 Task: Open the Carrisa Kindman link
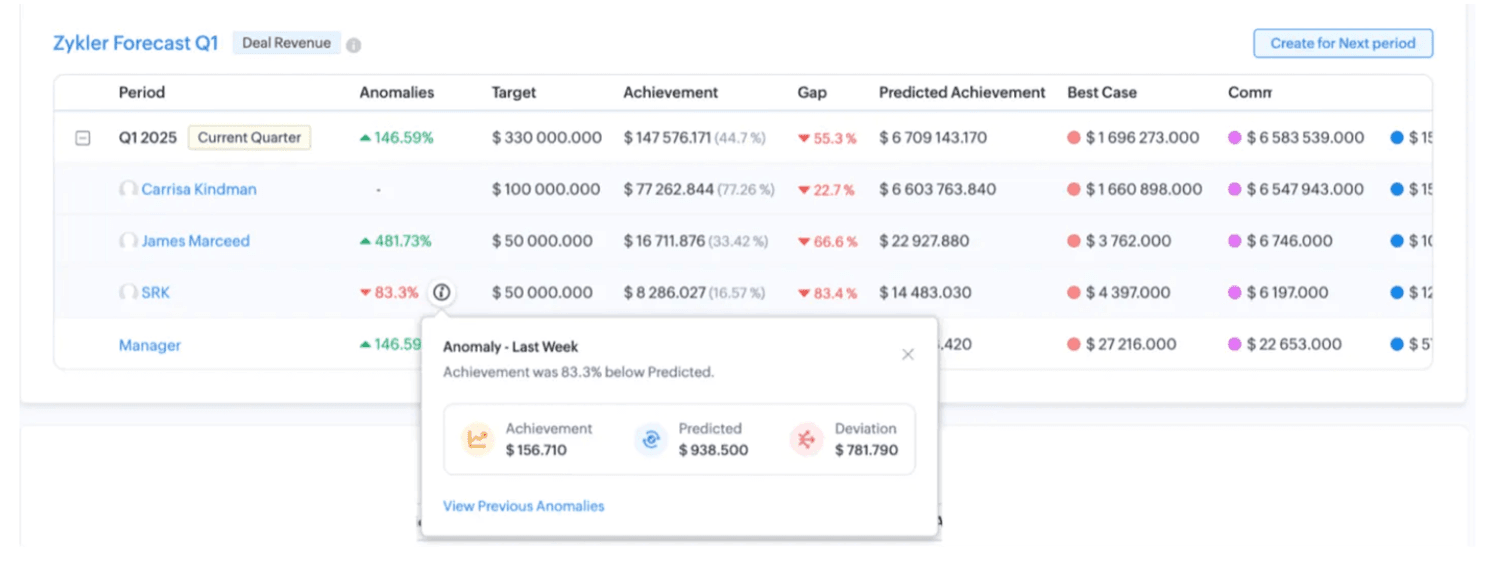(x=199, y=189)
